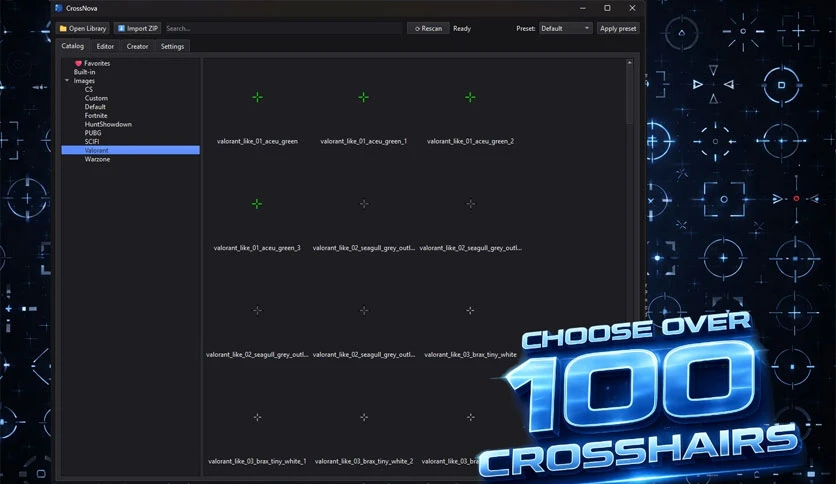Select the PUBG folder
836x484 pixels.
pyautogui.click(x=93, y=133)
